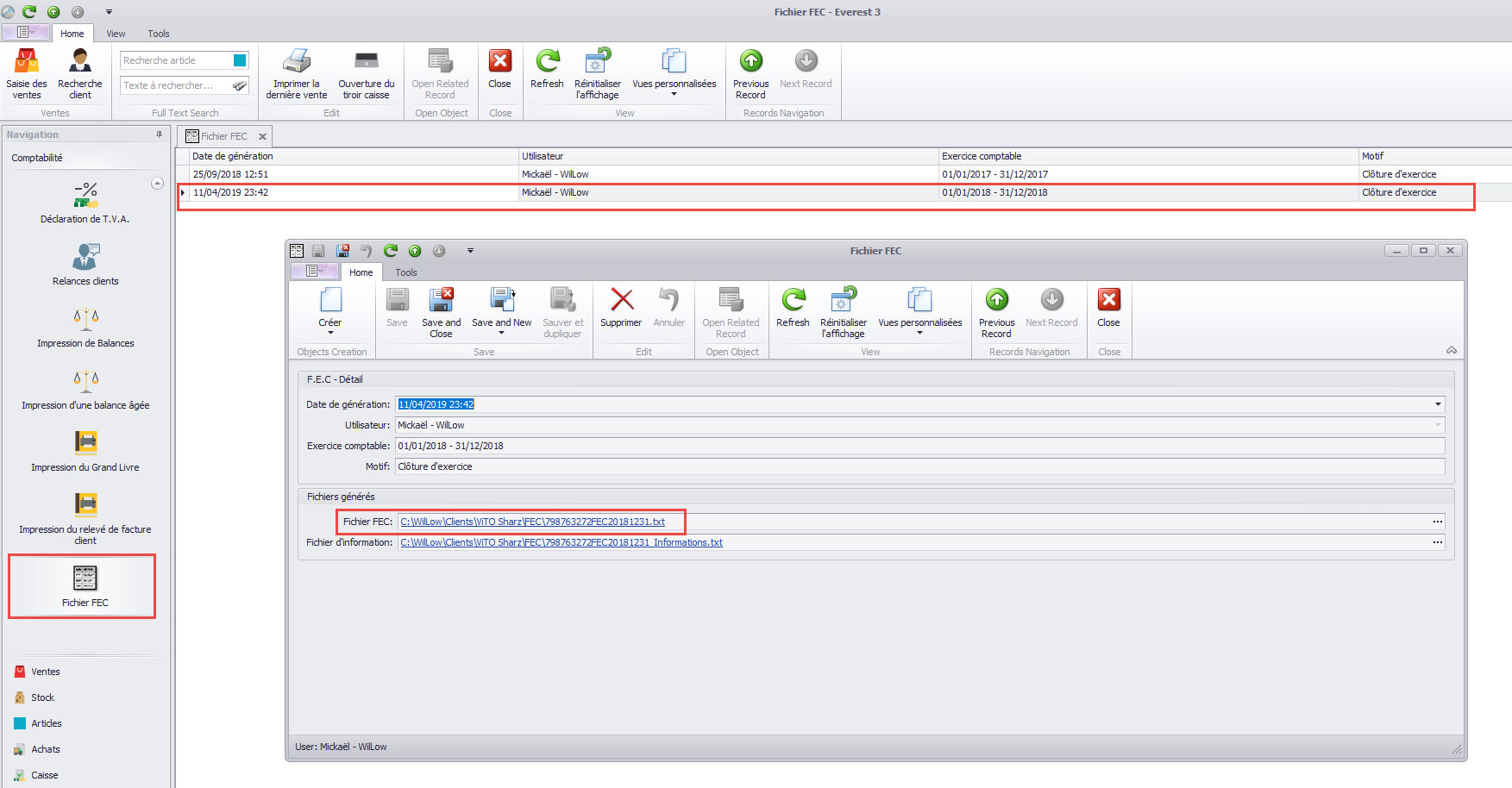Select the Home tab in the main ribbon

(72, 34)
